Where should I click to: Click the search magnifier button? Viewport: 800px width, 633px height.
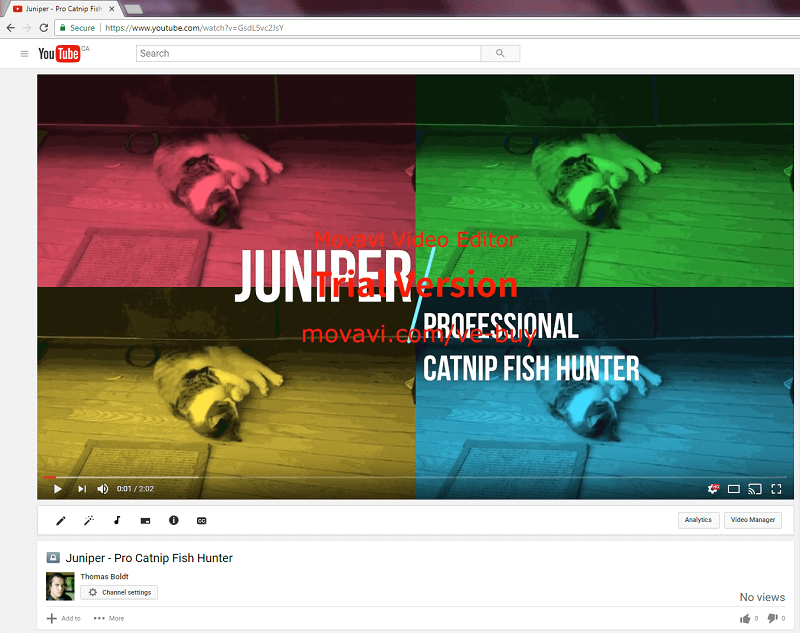pyautogui.click(x=500, y=54)
